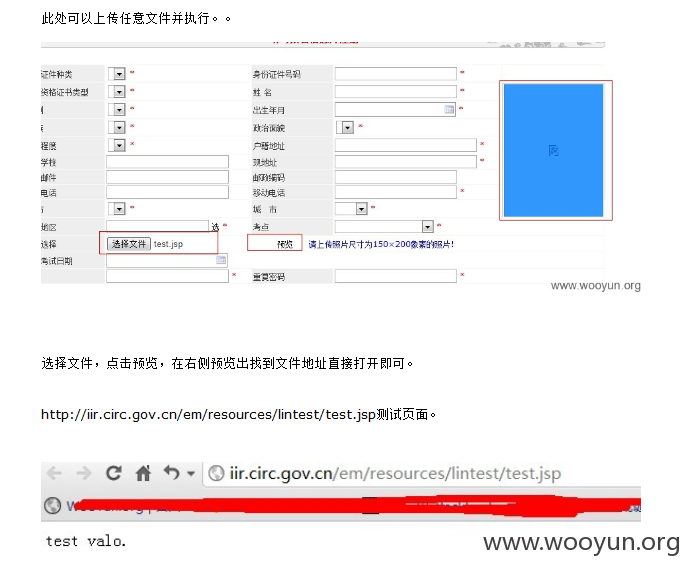689x571 pixels.
Task: Open calendar picker in 考试日期 field
Action: click(221, 260)
